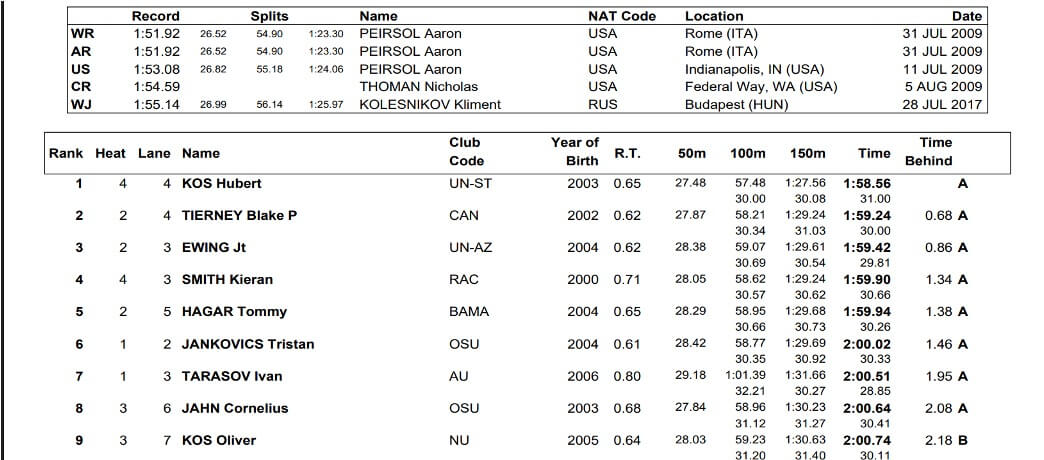The image size is (1044, 460).
Task: Click THOMAN Nicholas record holder name
Action: point(419,87)
